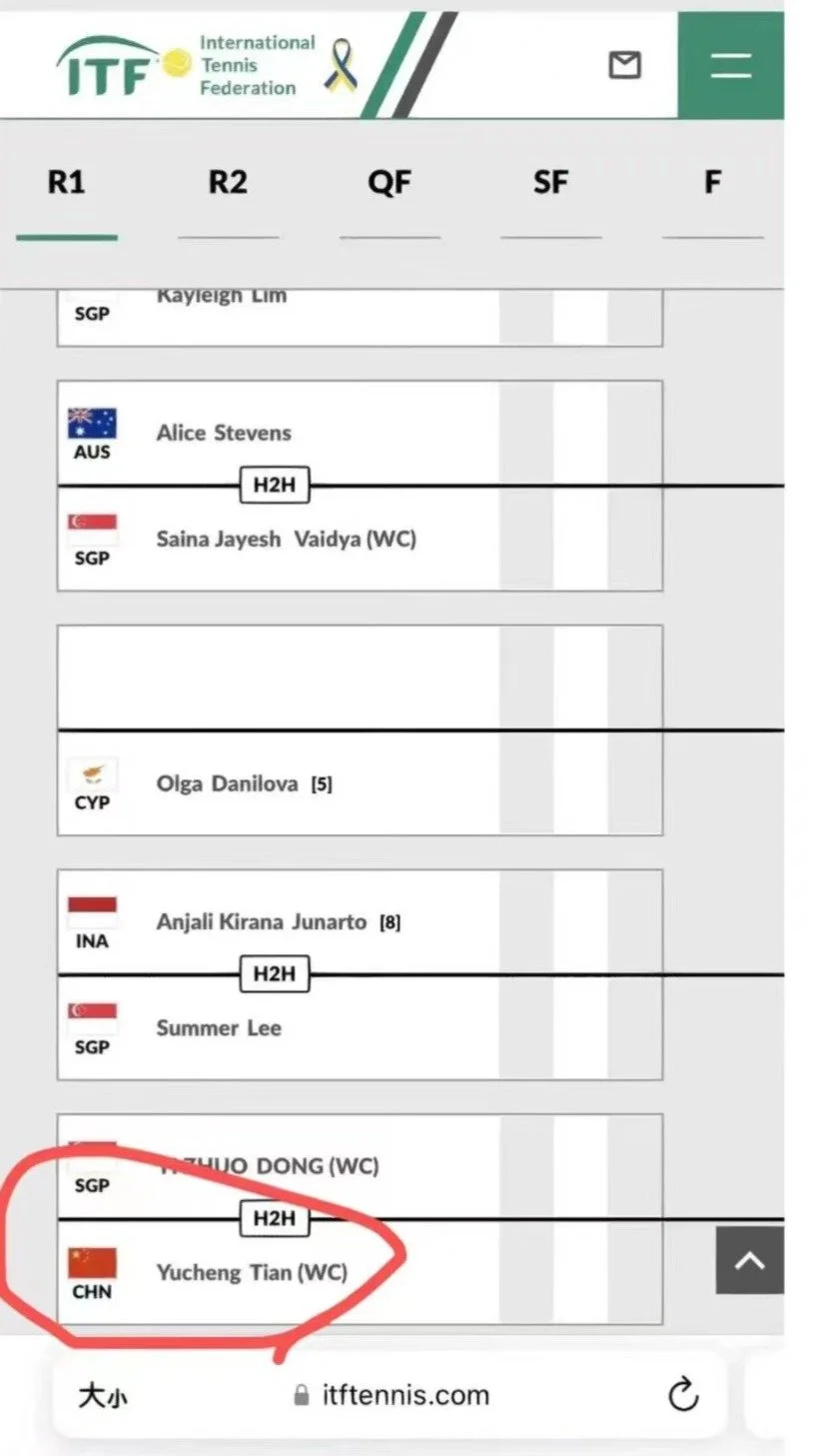Open the hamburger menu icon
The image size is (821, 1456).
click(x=731, y=66)
